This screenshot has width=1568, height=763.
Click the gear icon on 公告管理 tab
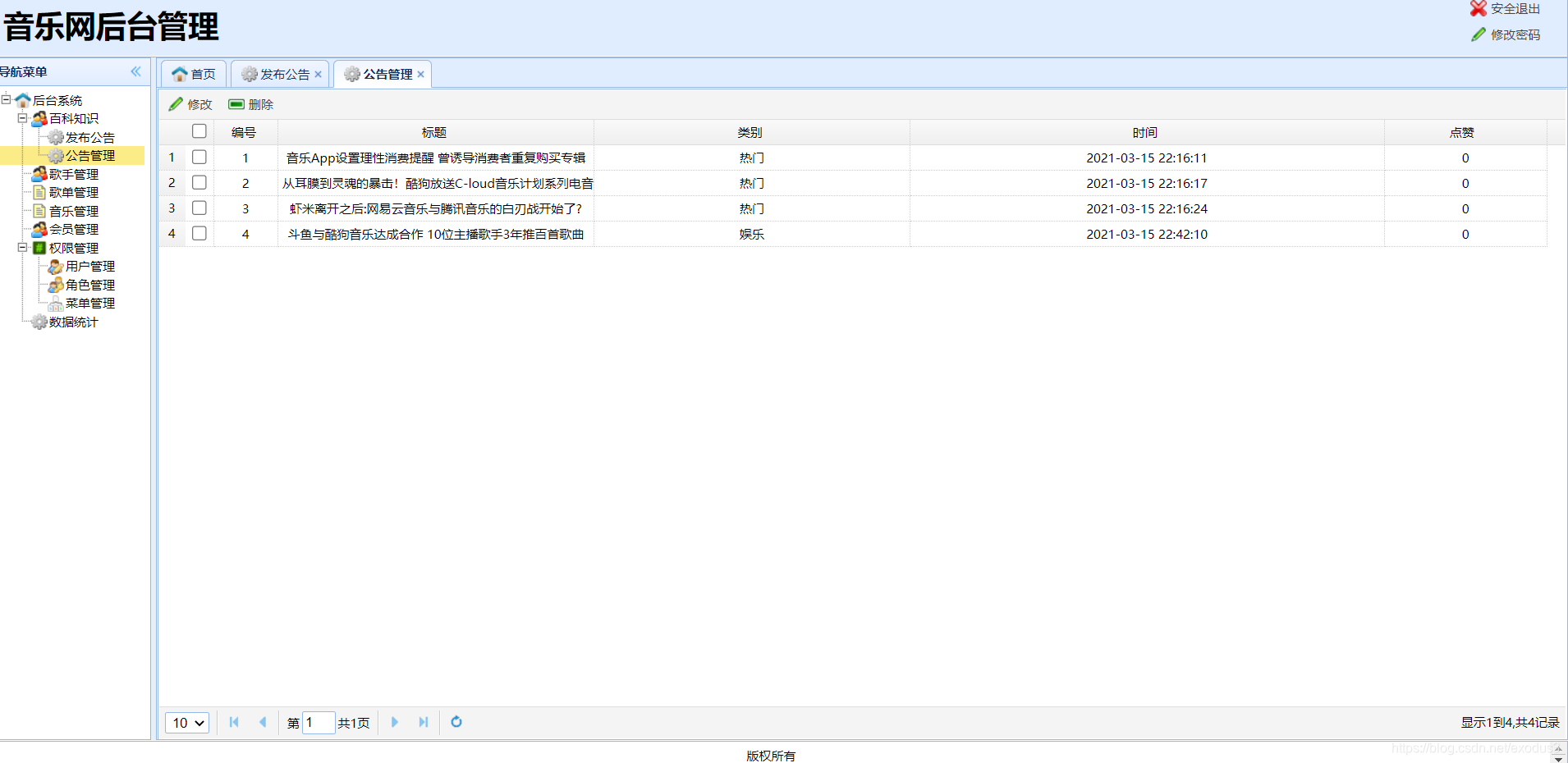click(352, 75)
